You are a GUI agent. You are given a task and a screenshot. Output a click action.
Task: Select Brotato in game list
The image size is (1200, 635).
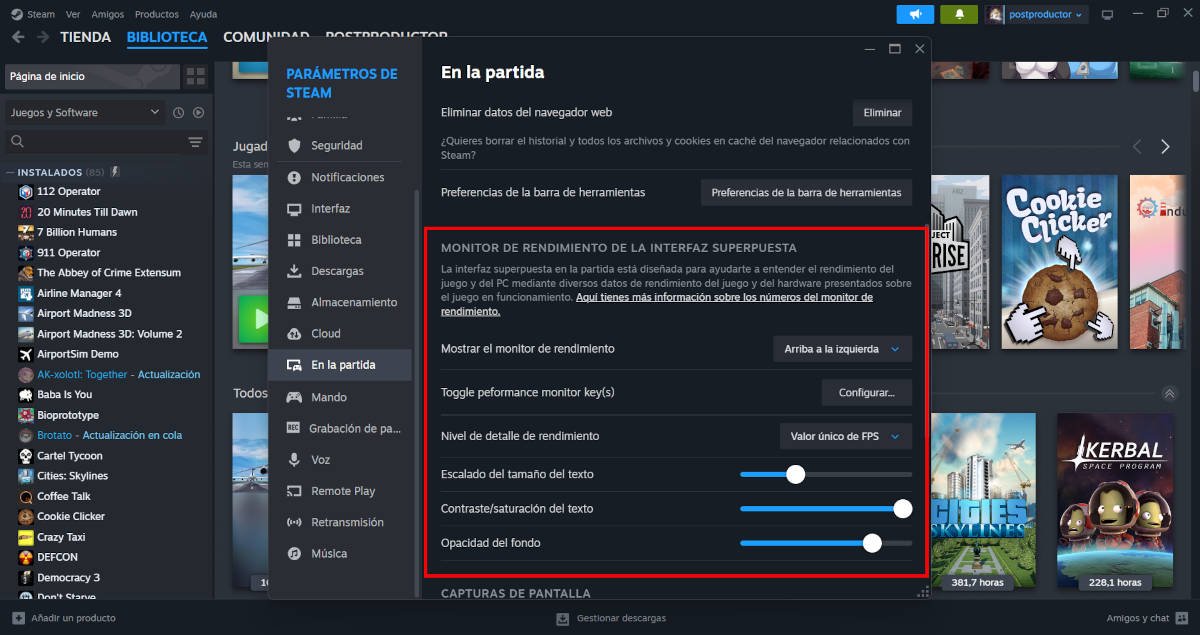tap(54, 435)
